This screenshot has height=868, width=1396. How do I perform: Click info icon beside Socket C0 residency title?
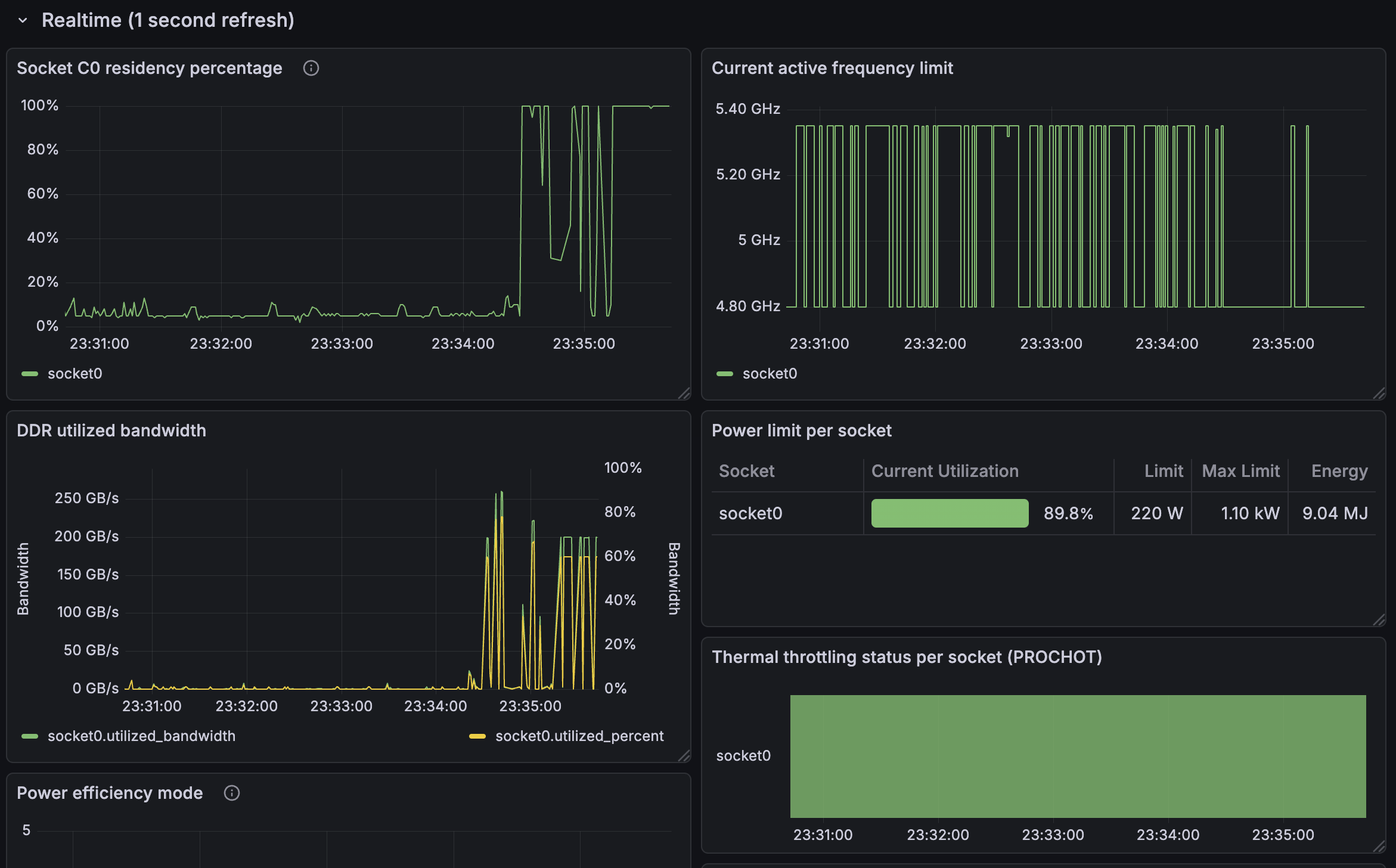pyautogui.click(x=311, y=68)
